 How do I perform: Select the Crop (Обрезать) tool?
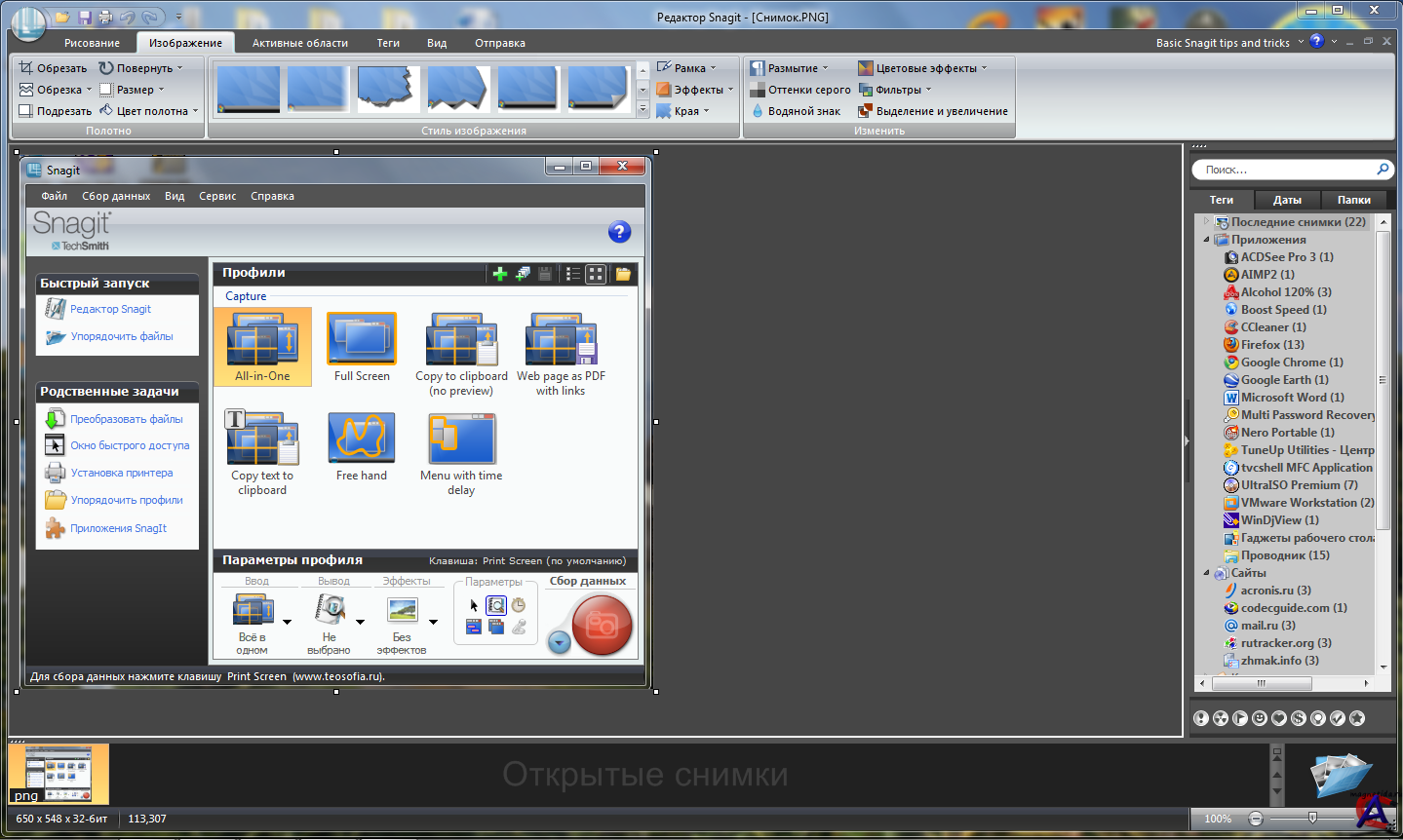coord(53,68)
